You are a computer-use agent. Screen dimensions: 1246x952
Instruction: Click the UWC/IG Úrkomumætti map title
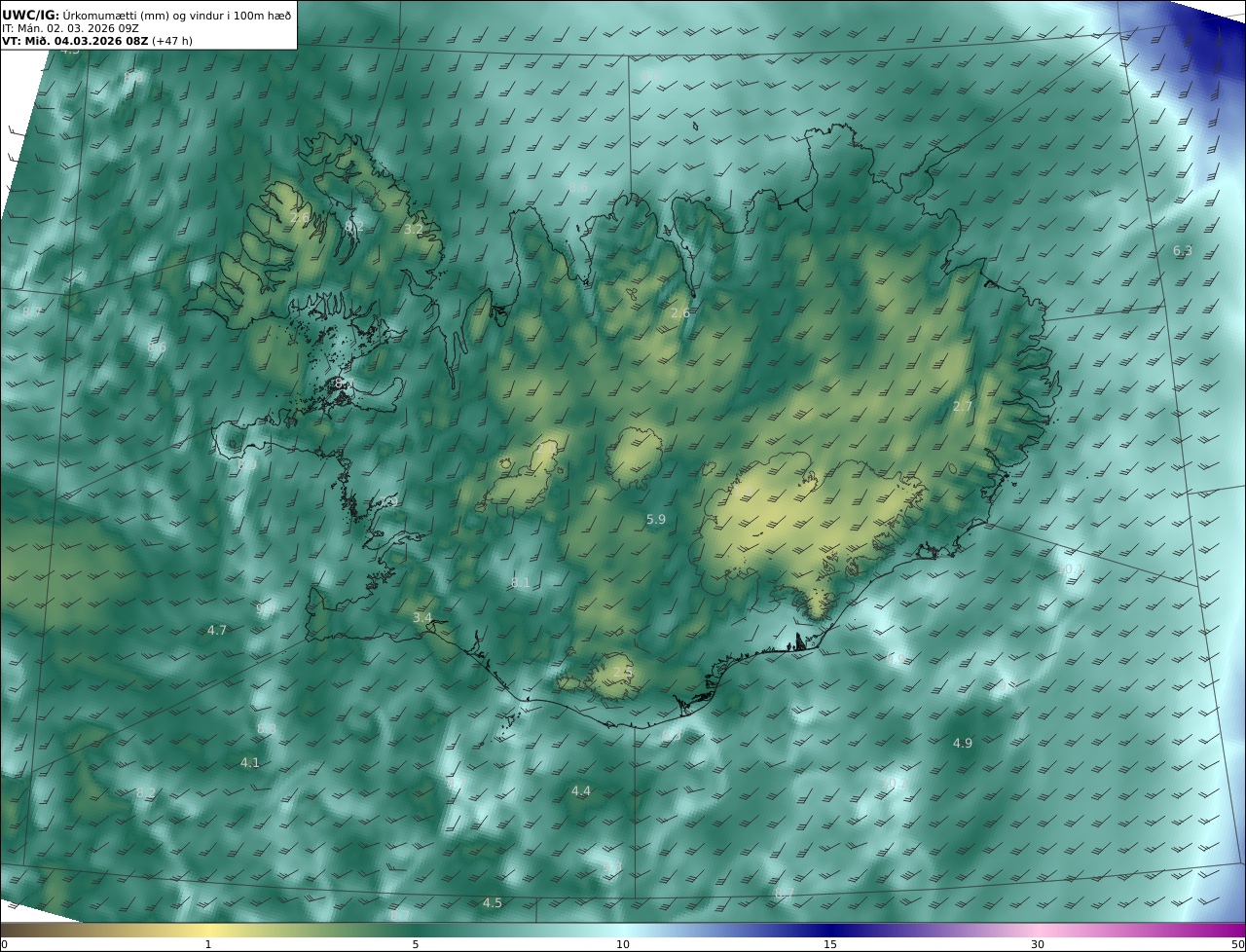pyautogui.click(x=147, y=15)
